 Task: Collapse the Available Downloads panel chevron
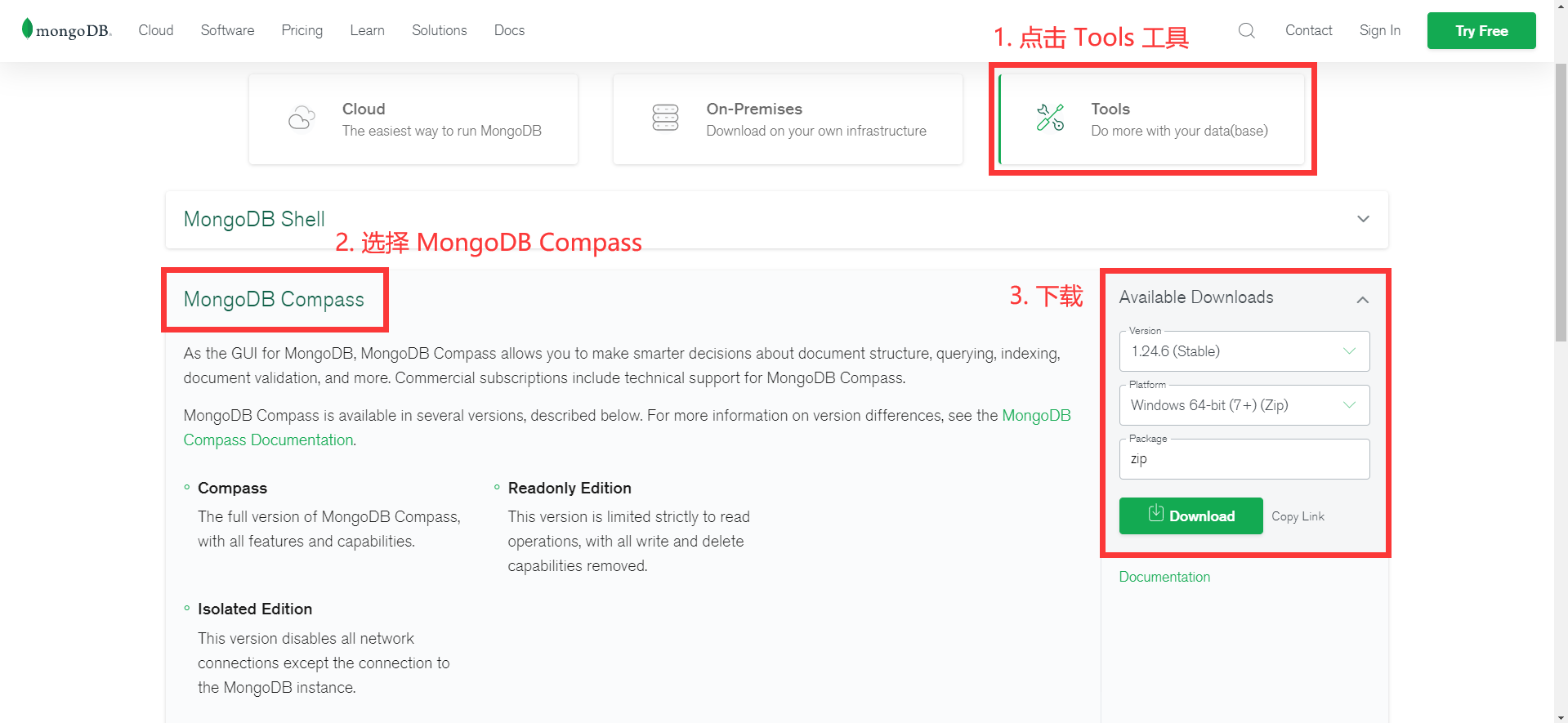[1362, 300]
